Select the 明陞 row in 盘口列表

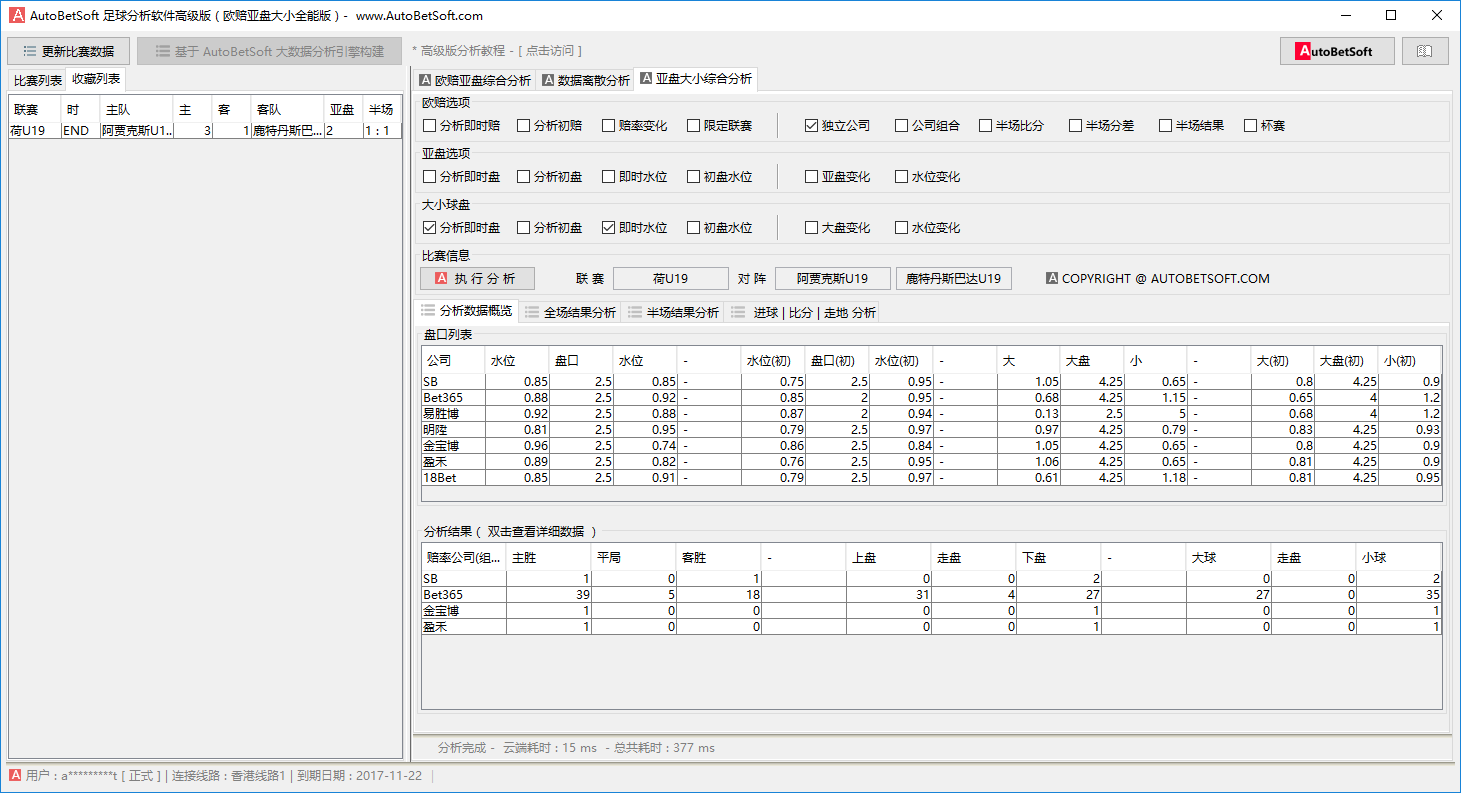932,430
